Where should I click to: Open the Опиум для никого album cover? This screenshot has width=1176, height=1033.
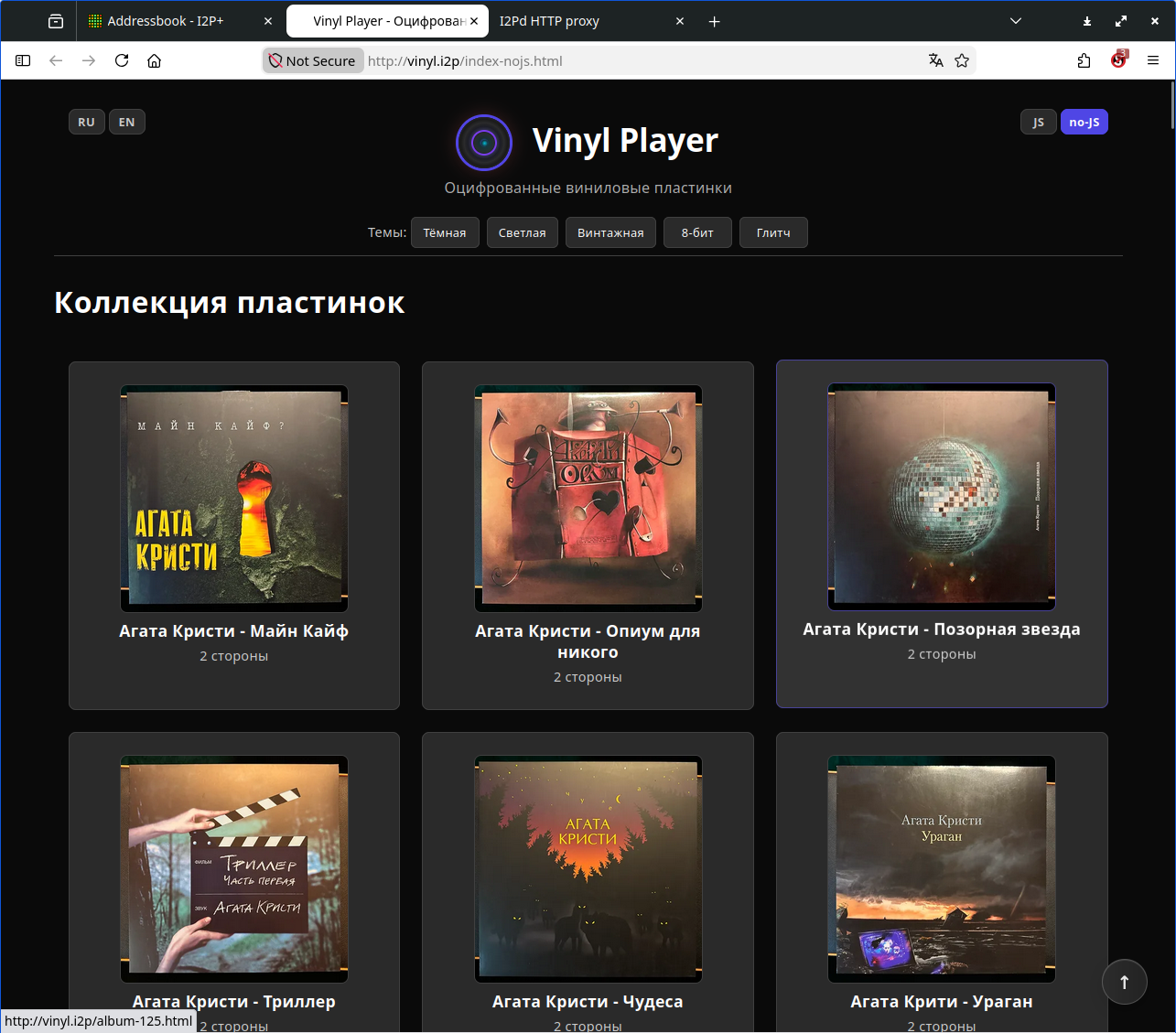(x=588, y=498)
